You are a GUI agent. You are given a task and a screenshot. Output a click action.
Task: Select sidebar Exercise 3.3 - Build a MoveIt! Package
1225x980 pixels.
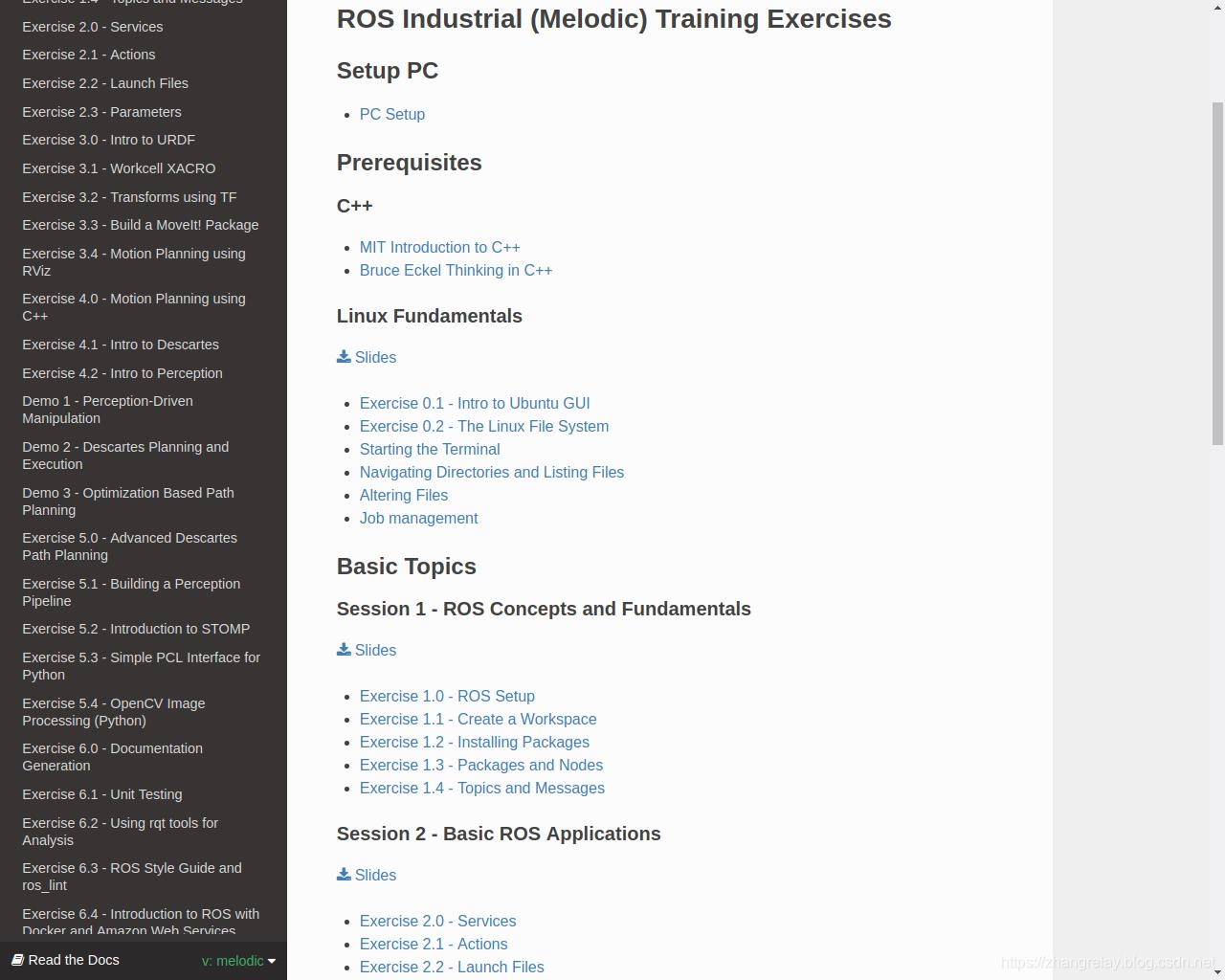coord(144,225)
